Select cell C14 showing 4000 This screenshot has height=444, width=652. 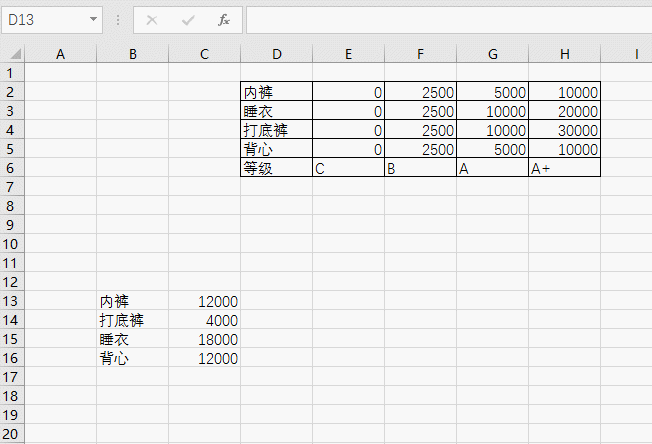pos(205,320)
